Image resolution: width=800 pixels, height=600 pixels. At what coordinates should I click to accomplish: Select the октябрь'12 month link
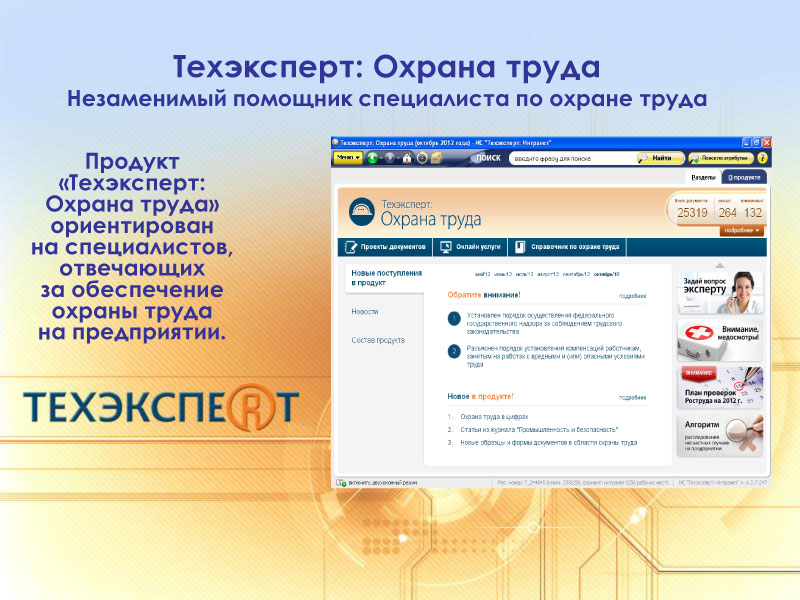click(x=606, y=274)
